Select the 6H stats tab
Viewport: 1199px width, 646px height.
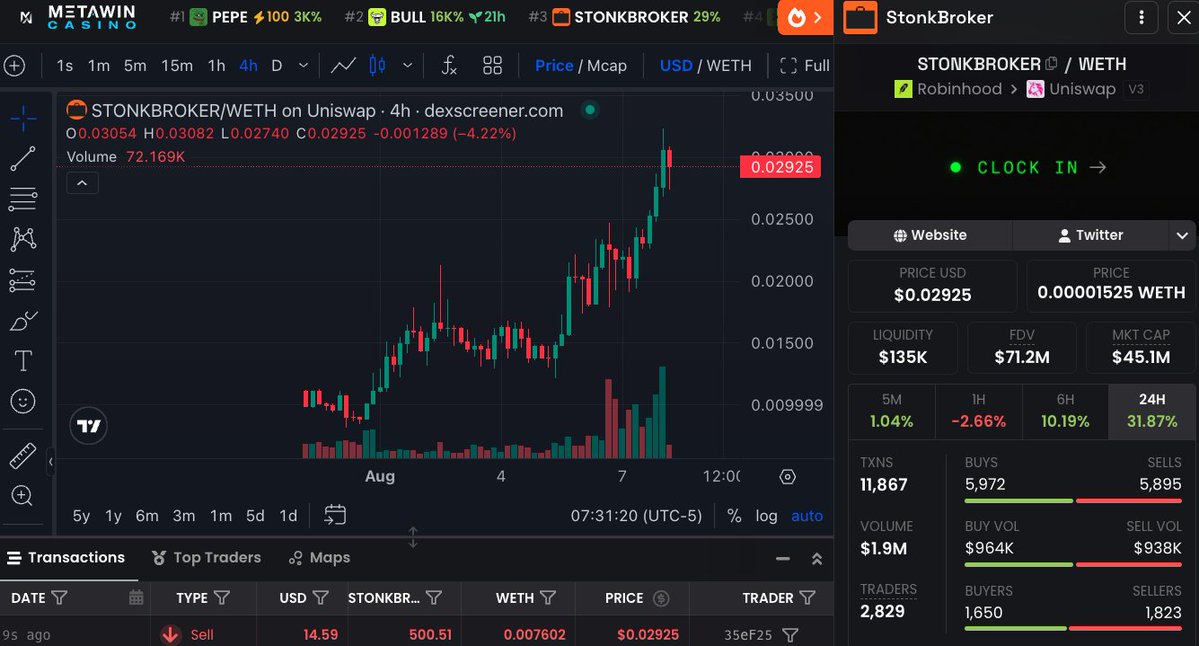coord(1065,411)
